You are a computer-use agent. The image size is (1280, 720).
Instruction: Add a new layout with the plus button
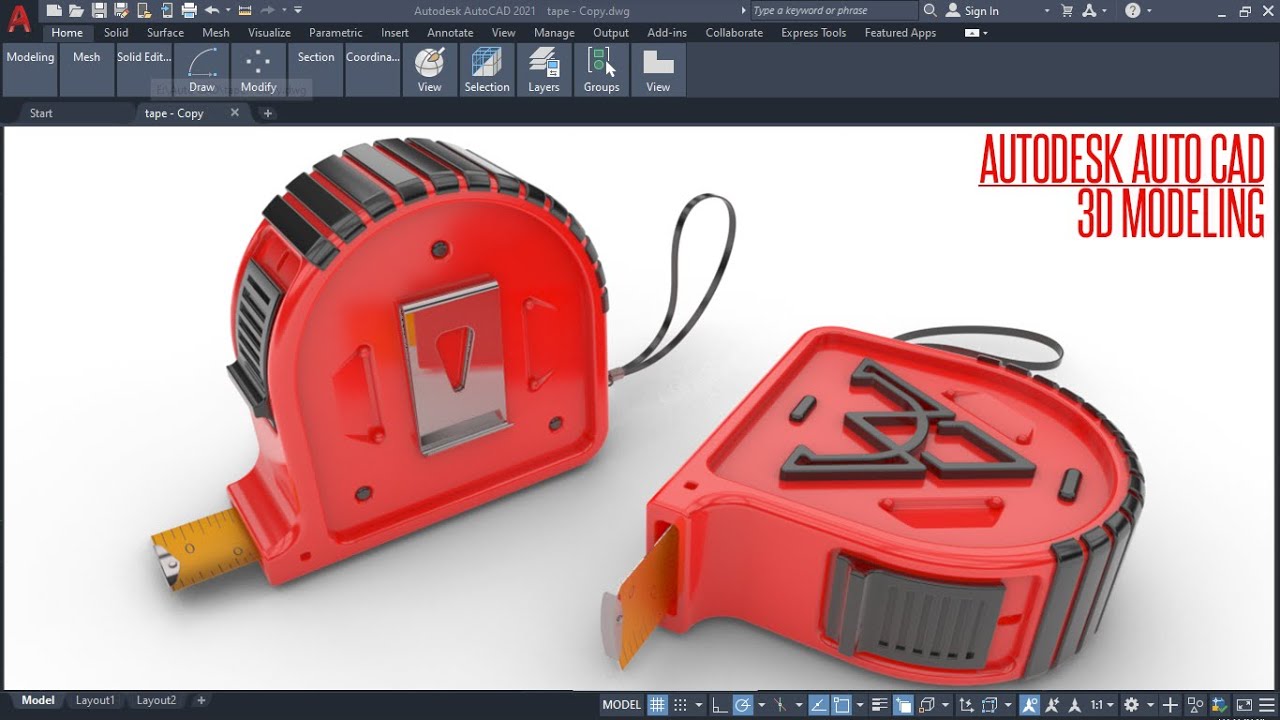pos(201,700)
